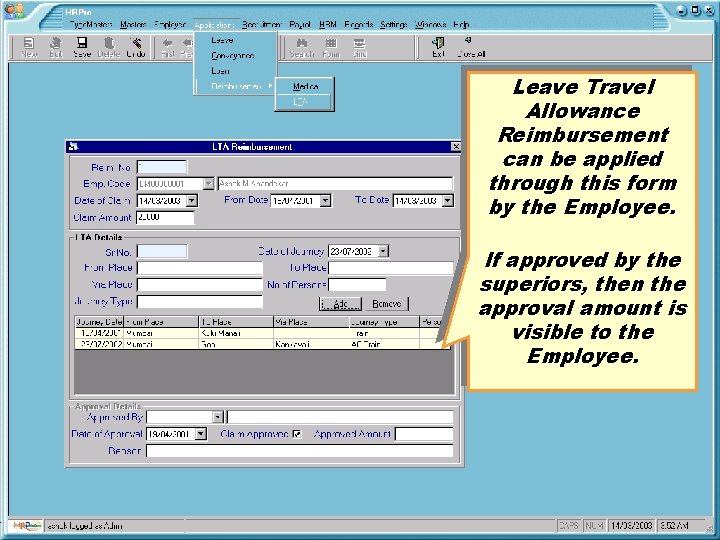Viewport: 720px width, 540px height.
Task: Select Loan from Application menu
Action: [236, 71]
